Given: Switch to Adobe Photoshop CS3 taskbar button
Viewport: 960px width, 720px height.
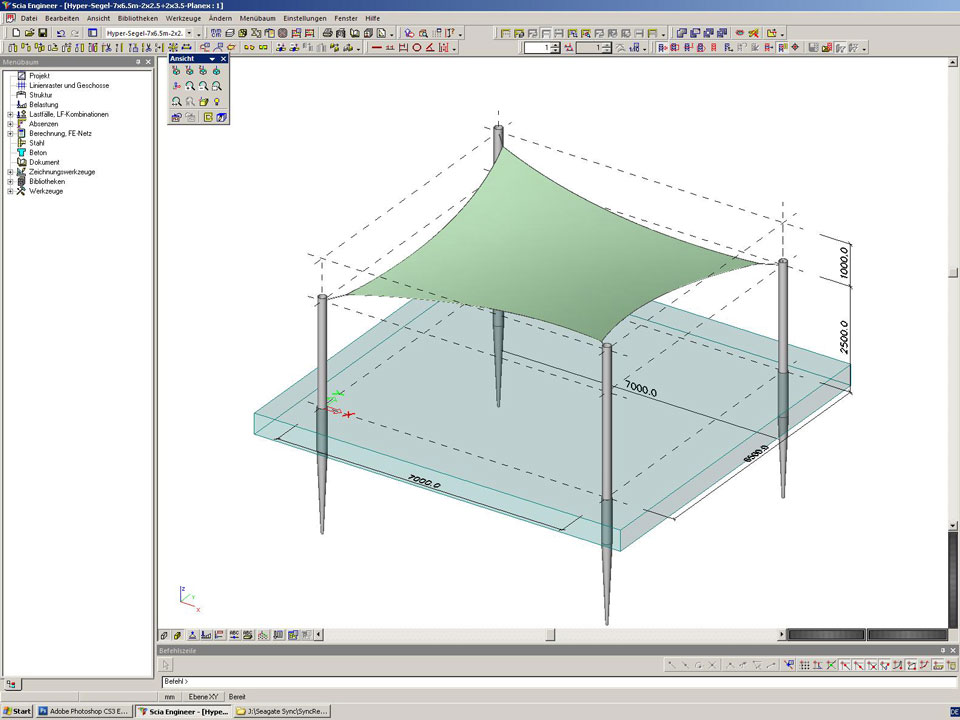Looking at the screenshot, I should [x=84, y=711].
